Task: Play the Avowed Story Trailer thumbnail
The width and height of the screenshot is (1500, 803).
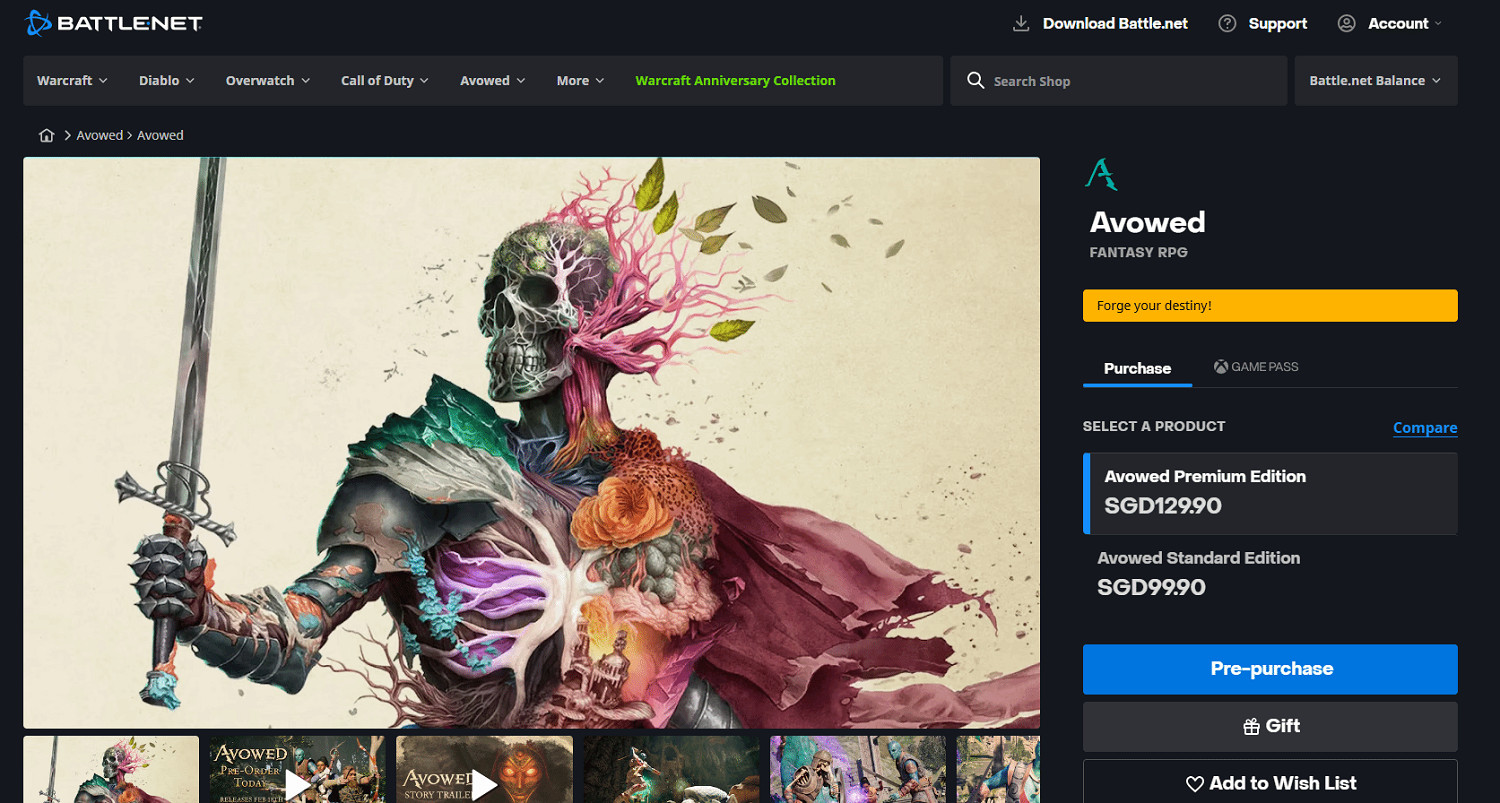Action: pyautogui.click(x=484, y=770)
